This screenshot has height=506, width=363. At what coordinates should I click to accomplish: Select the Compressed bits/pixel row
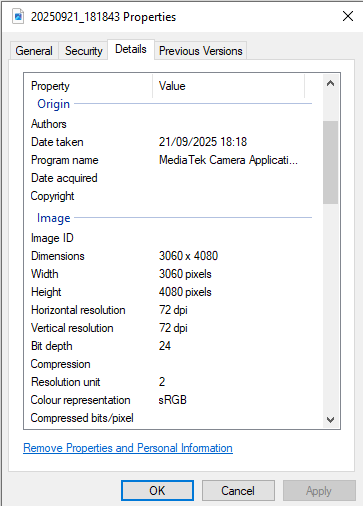coord(171,418)
